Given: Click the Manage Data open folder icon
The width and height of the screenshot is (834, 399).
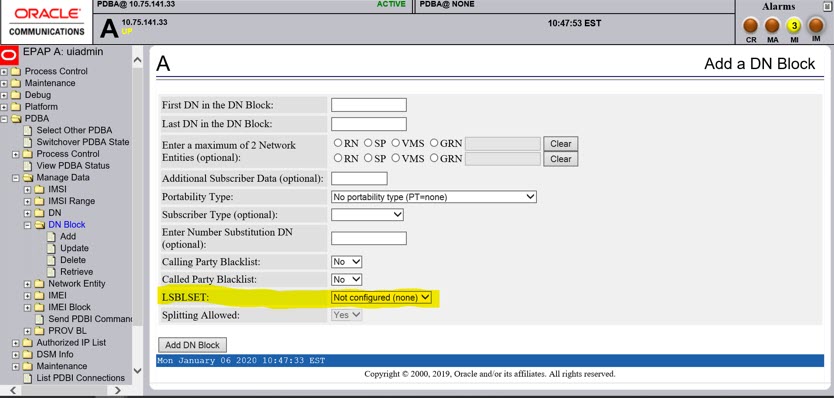Looking at the screenshot, I should 28,178.
